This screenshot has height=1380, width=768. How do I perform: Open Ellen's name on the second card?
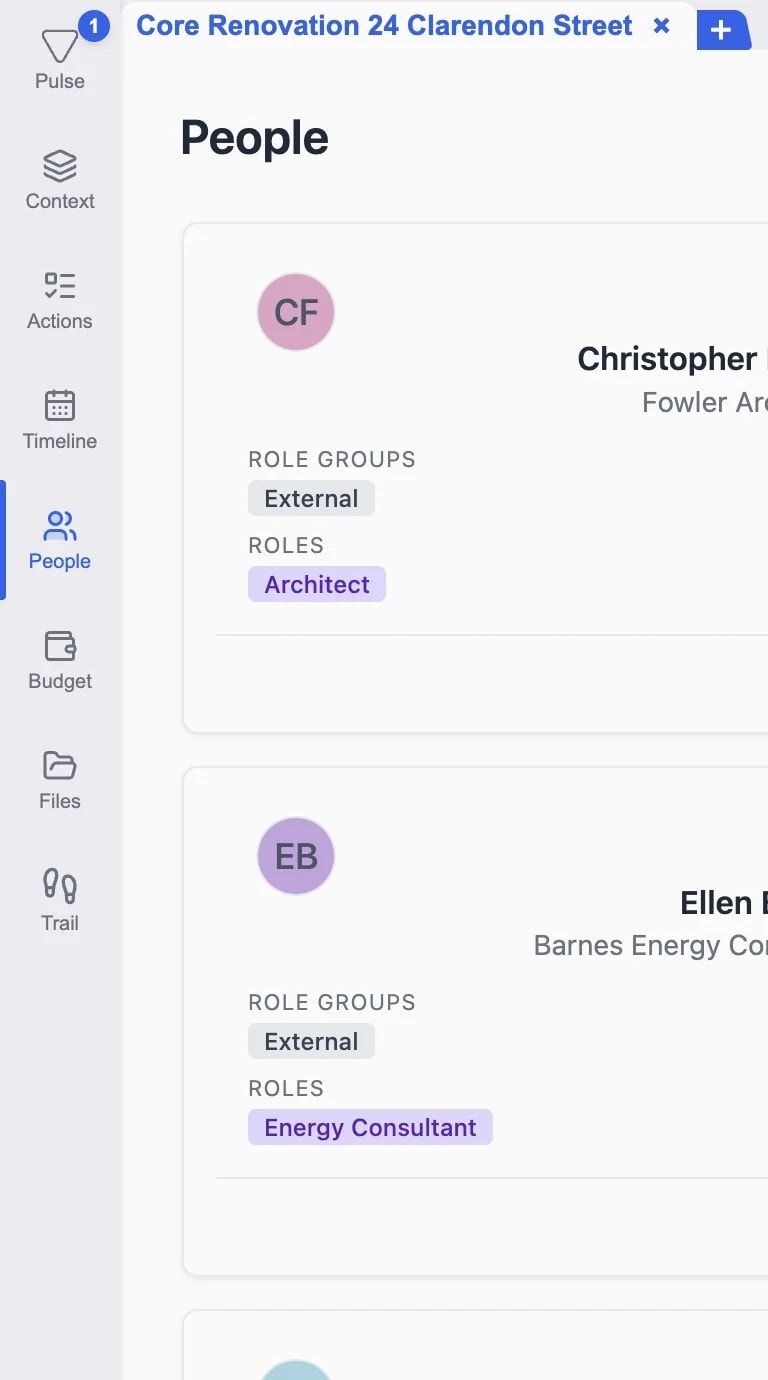pyautogui.click(x=724, y=903)
